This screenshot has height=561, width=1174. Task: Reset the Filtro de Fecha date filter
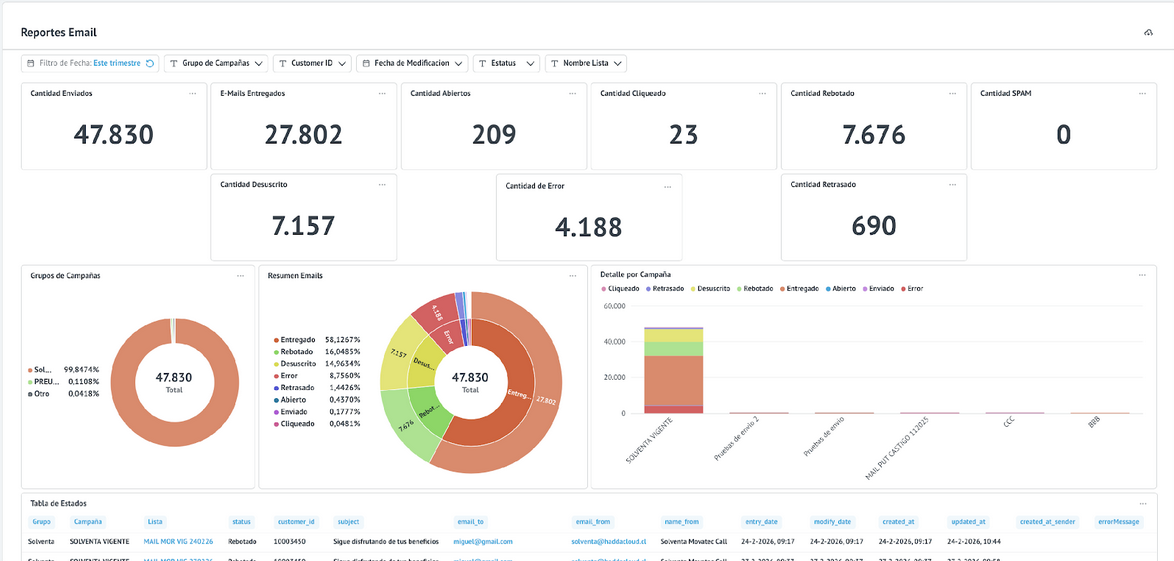[x=150, y=63]
